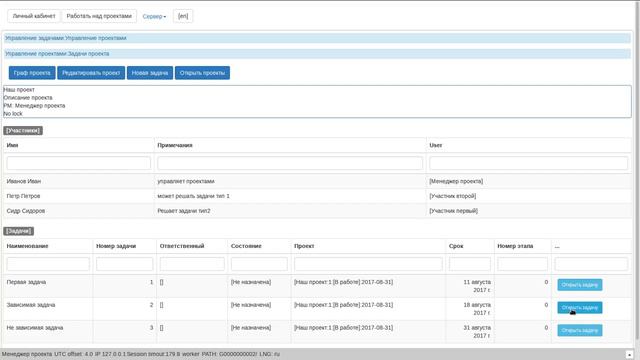Select the Иванов Иван row
This screenshot has height=360, width=640.
click(x=317, y=181)
